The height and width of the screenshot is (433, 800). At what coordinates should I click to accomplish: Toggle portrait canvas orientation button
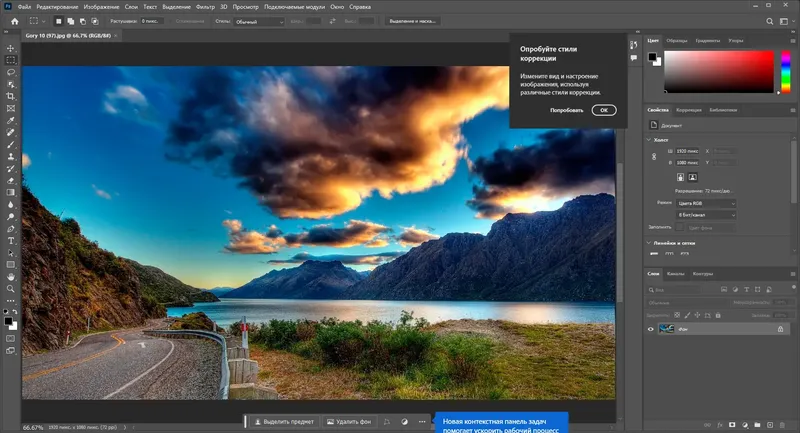681,176
